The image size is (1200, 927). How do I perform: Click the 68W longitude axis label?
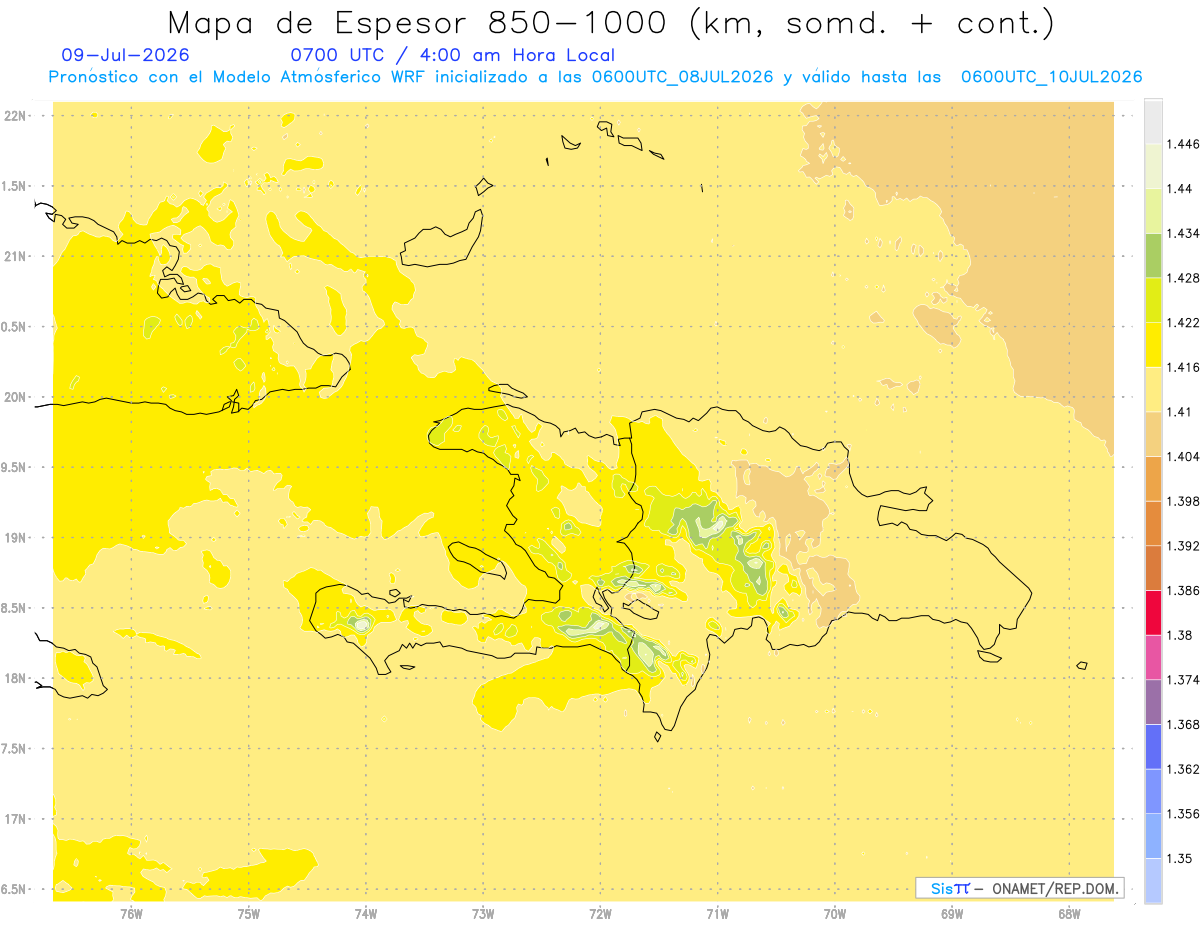tap(1069, 913)
